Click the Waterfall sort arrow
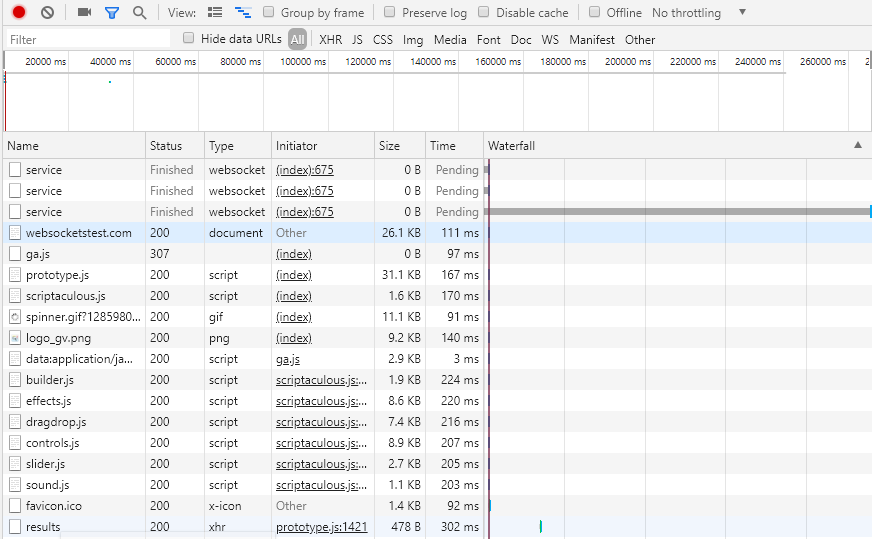The image size is (872, 539). coord(858,145)
